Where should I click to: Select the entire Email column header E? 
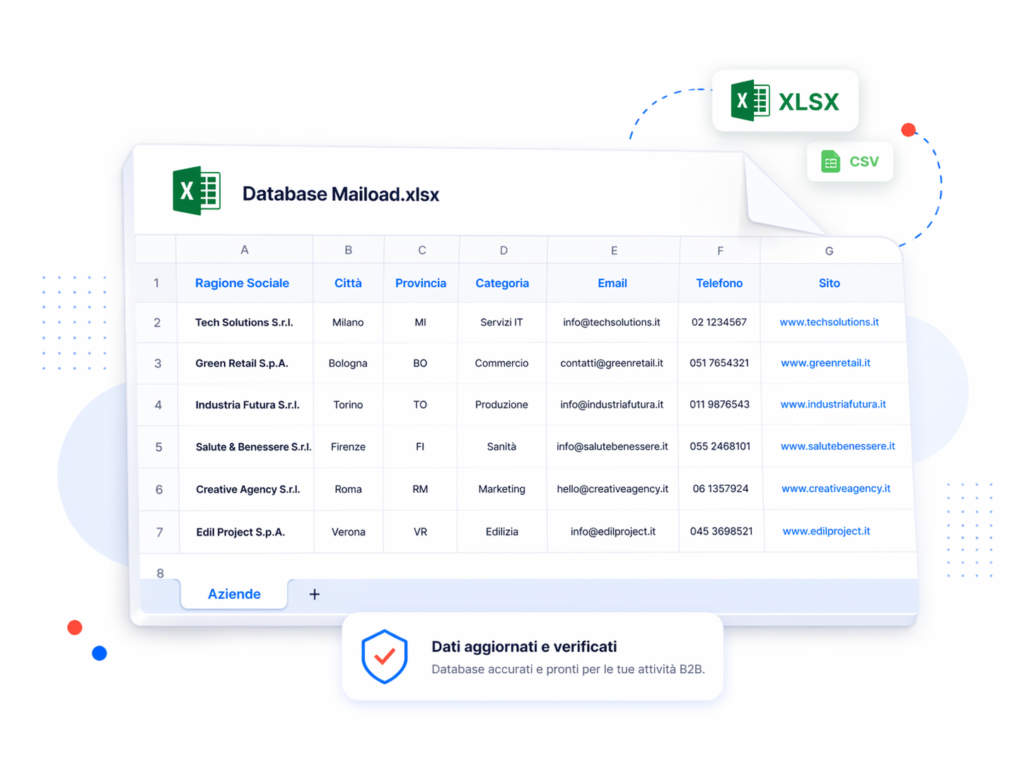pyautogui.click(x=612, y=249)
